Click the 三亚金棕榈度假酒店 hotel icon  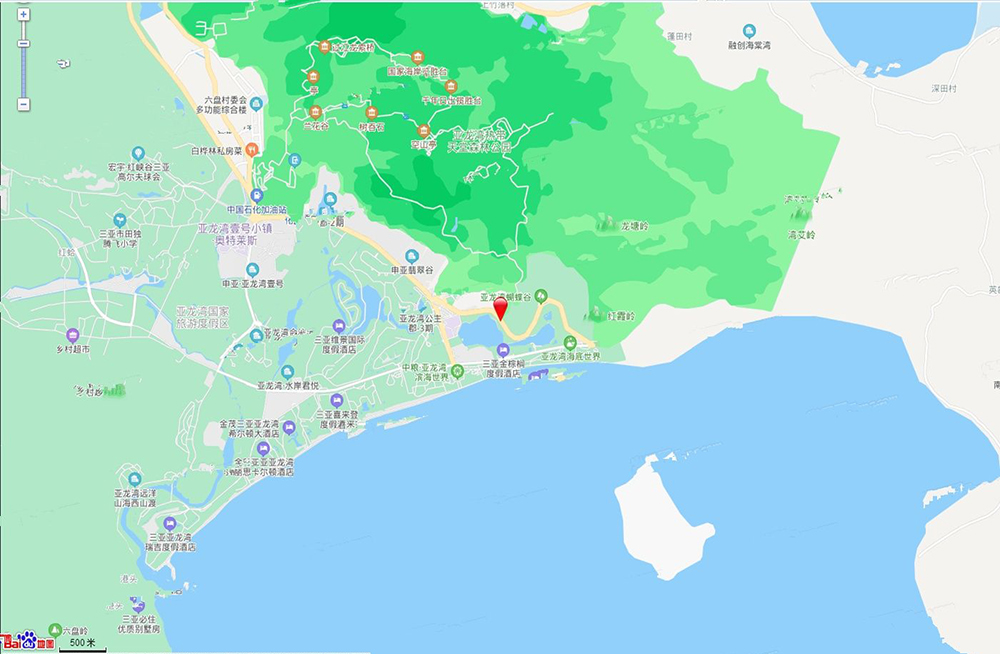pos(502,348)
